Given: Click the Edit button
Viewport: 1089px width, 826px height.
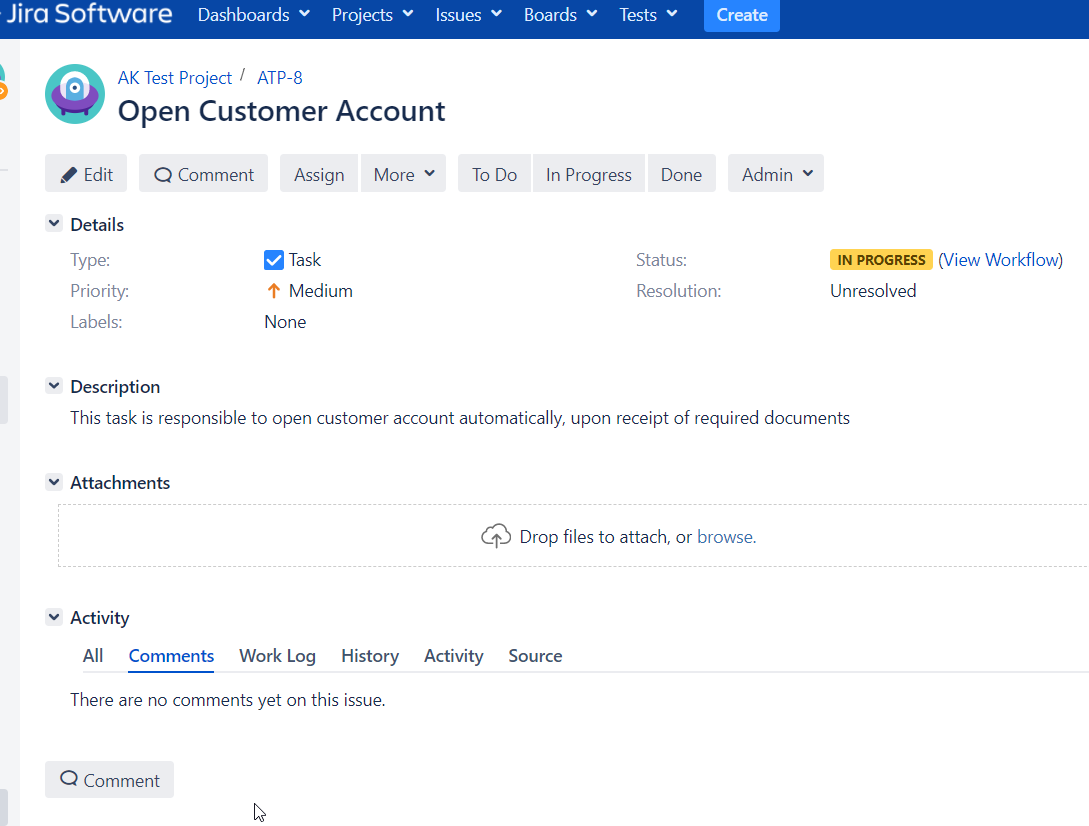Looking at the screenshot, I should point(86,174).
